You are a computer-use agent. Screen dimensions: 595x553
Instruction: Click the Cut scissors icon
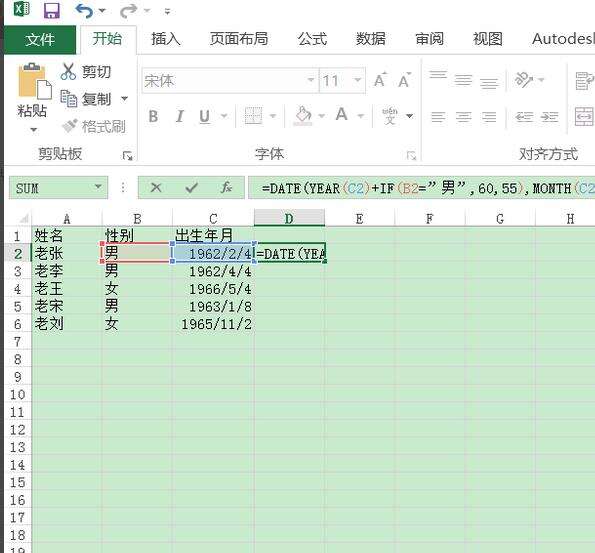(68, 71)
